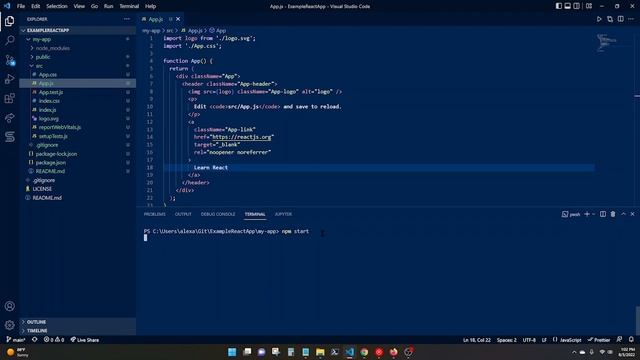Open the Explorer view in activity bar
Viewport: 640px width, 360px height.
(x=9, y=21)
